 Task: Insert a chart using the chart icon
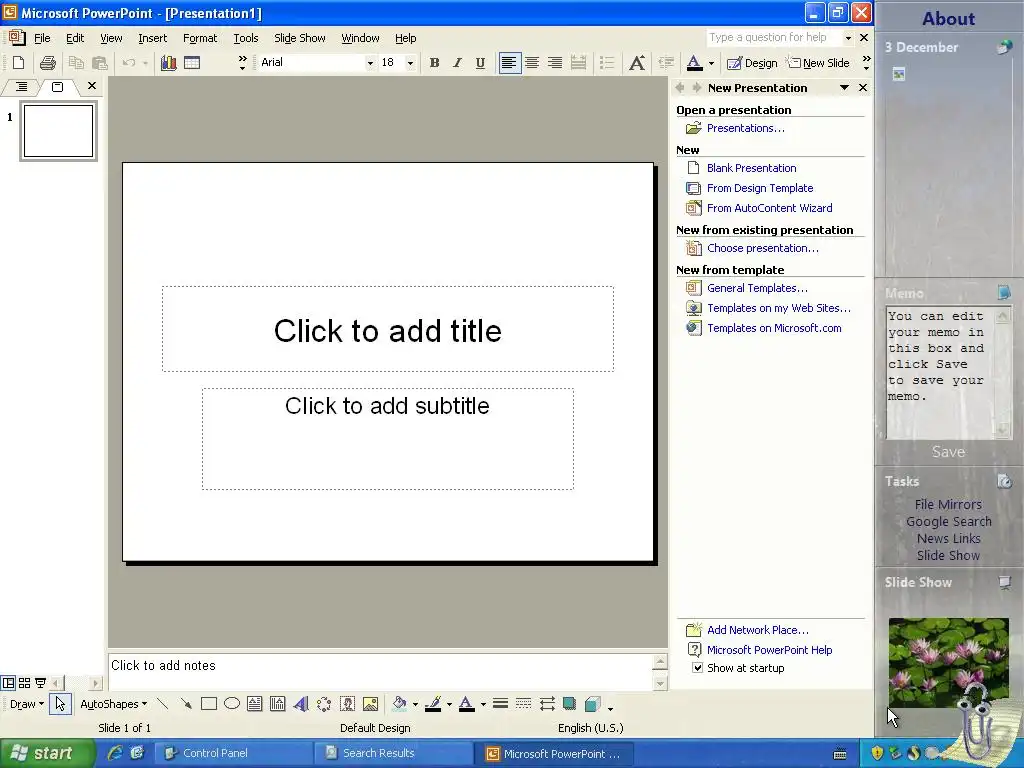click(168, 63)
